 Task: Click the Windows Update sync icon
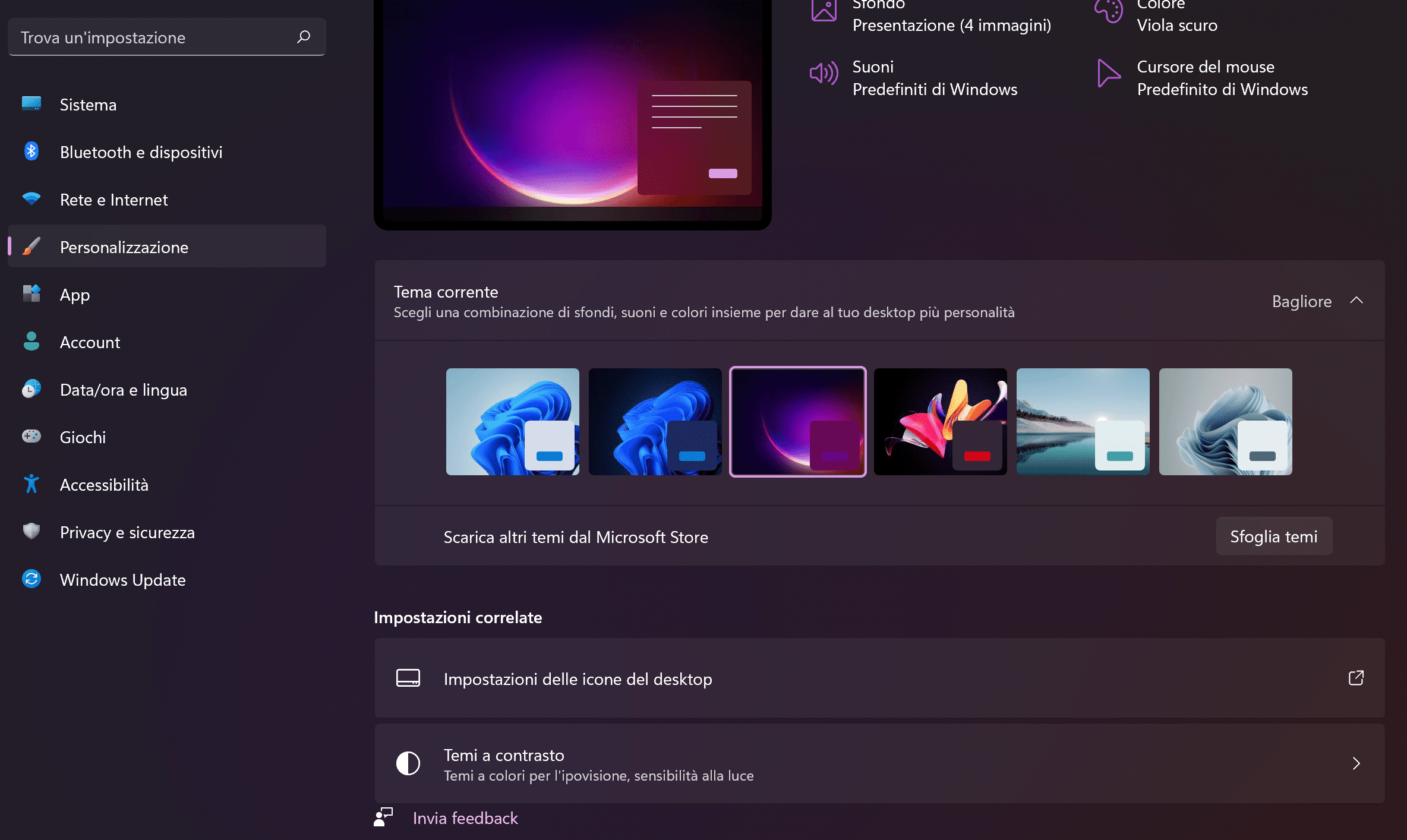tap(31, 579)
